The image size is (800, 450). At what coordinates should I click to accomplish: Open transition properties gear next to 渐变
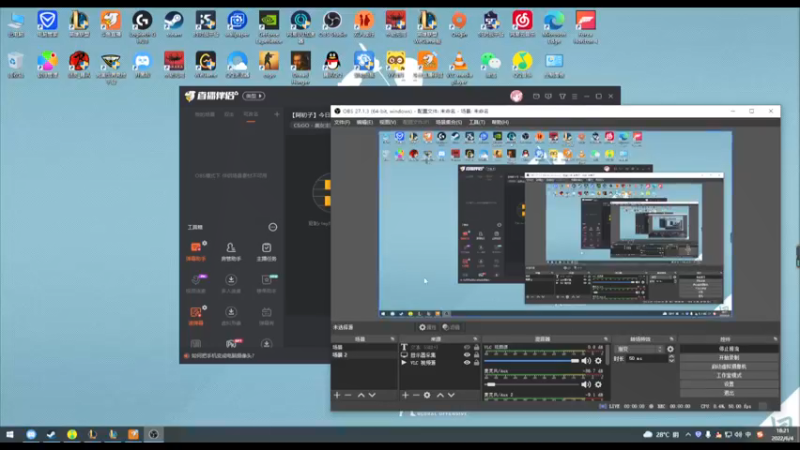[670, 349]
